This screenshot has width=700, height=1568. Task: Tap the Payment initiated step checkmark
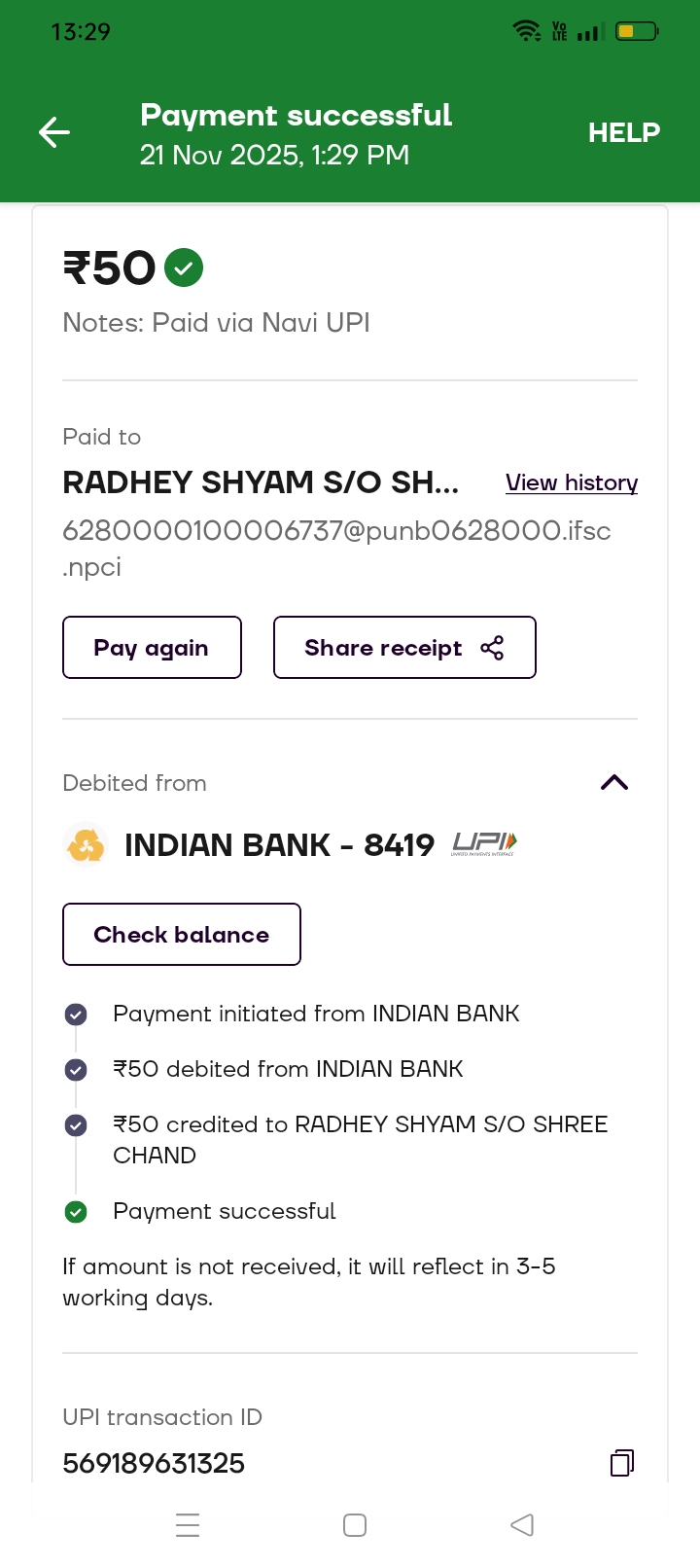[x=76, y=1015]
